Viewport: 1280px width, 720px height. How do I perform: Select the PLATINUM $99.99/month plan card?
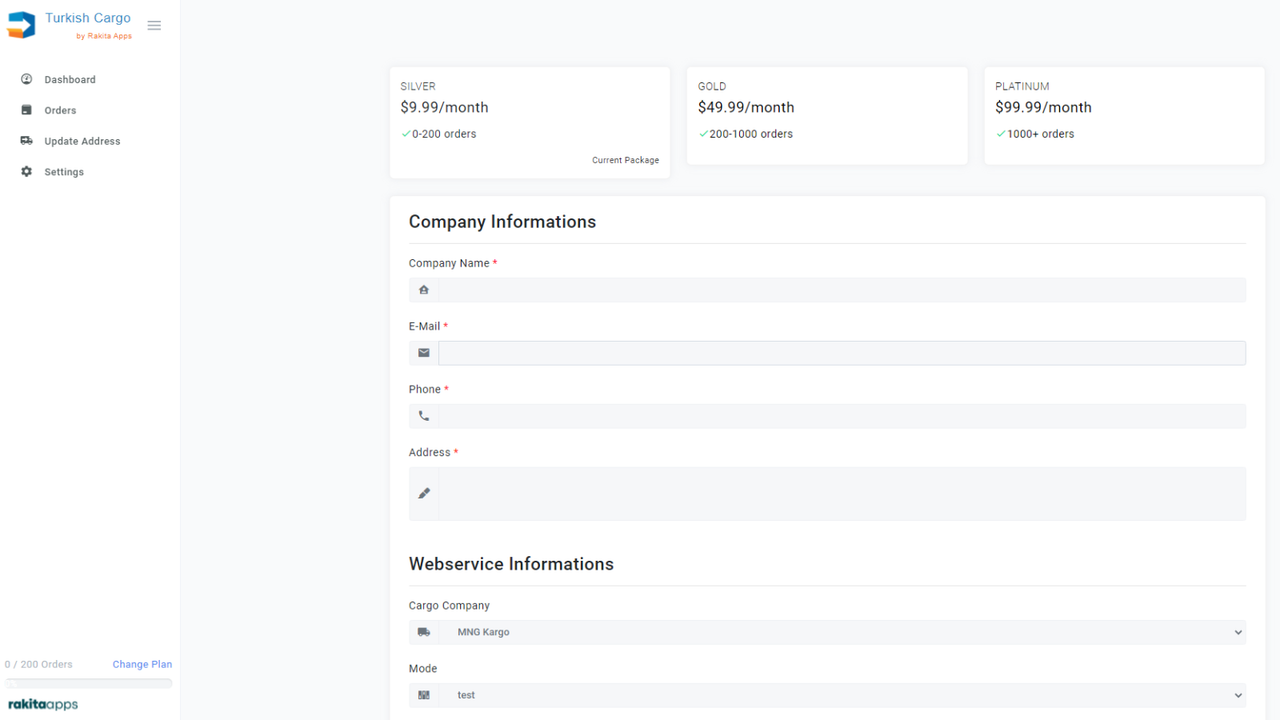[1124, 116]
